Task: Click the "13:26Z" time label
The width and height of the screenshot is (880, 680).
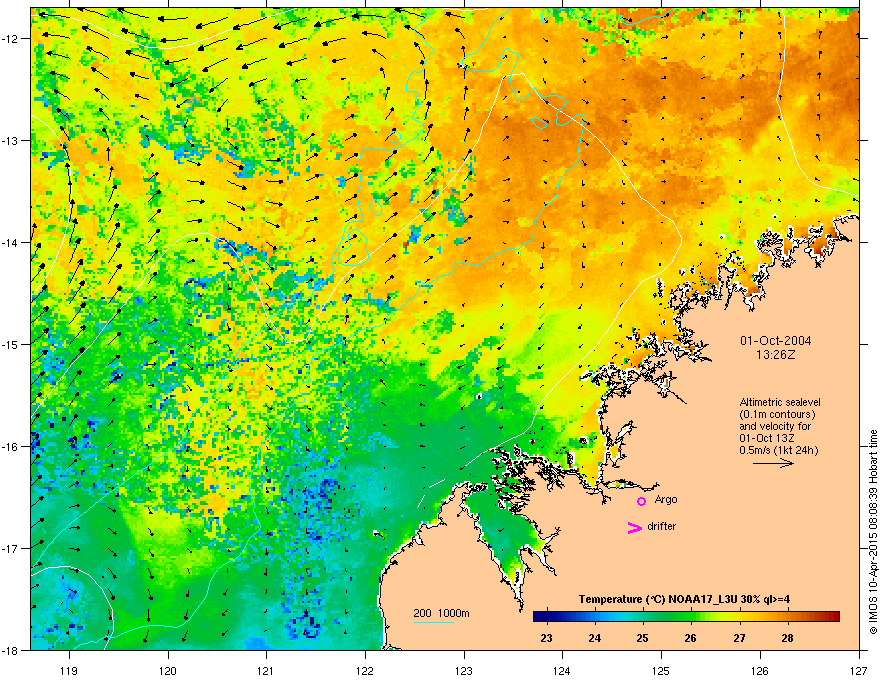Action: pyautogui.click(x=776, y=355)
